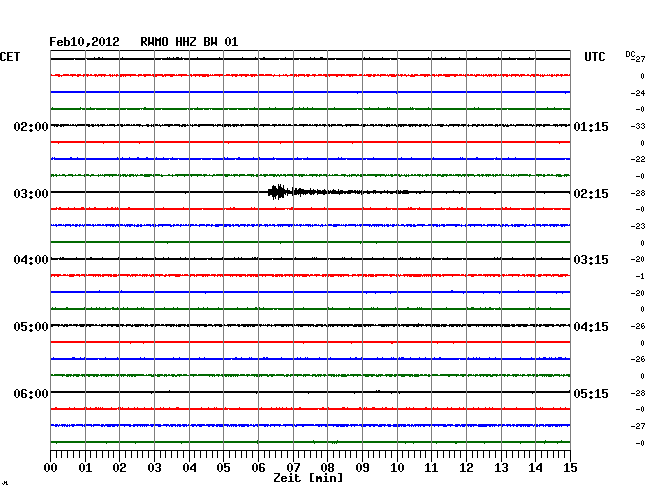
Task: Click the 11 minute axis label
Action: click(x=431, y=468)
